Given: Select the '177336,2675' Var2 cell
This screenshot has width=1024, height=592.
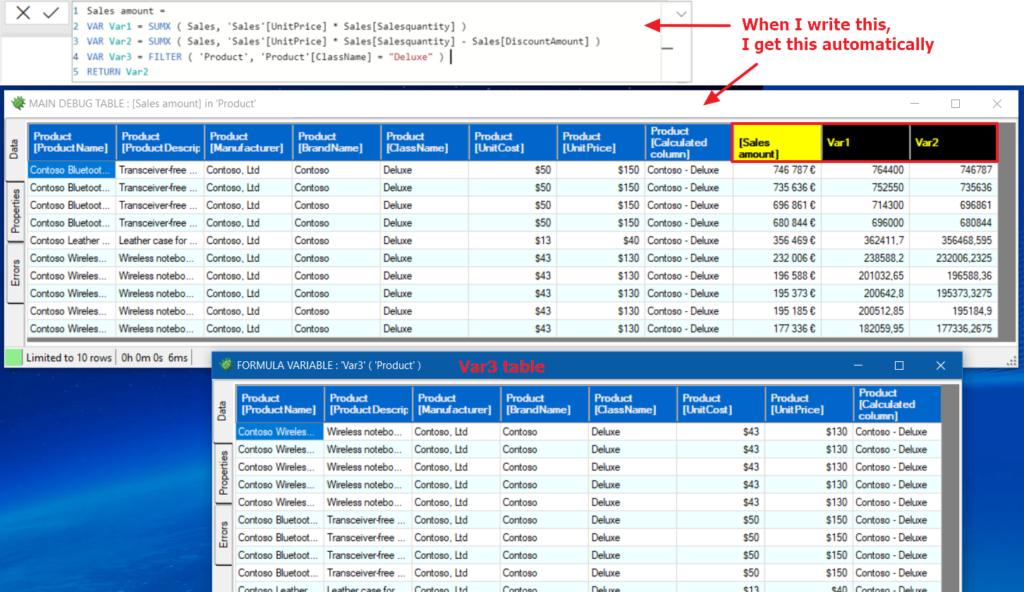Looking at the screenshot, I should [x=953, y=329].
